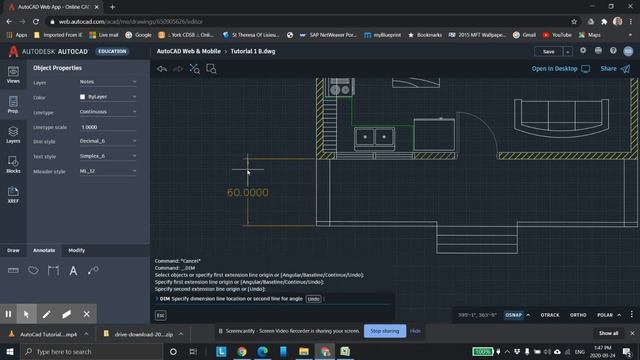Open the Text style dropdown
640x360 pixels.
[x=108, y=156]
